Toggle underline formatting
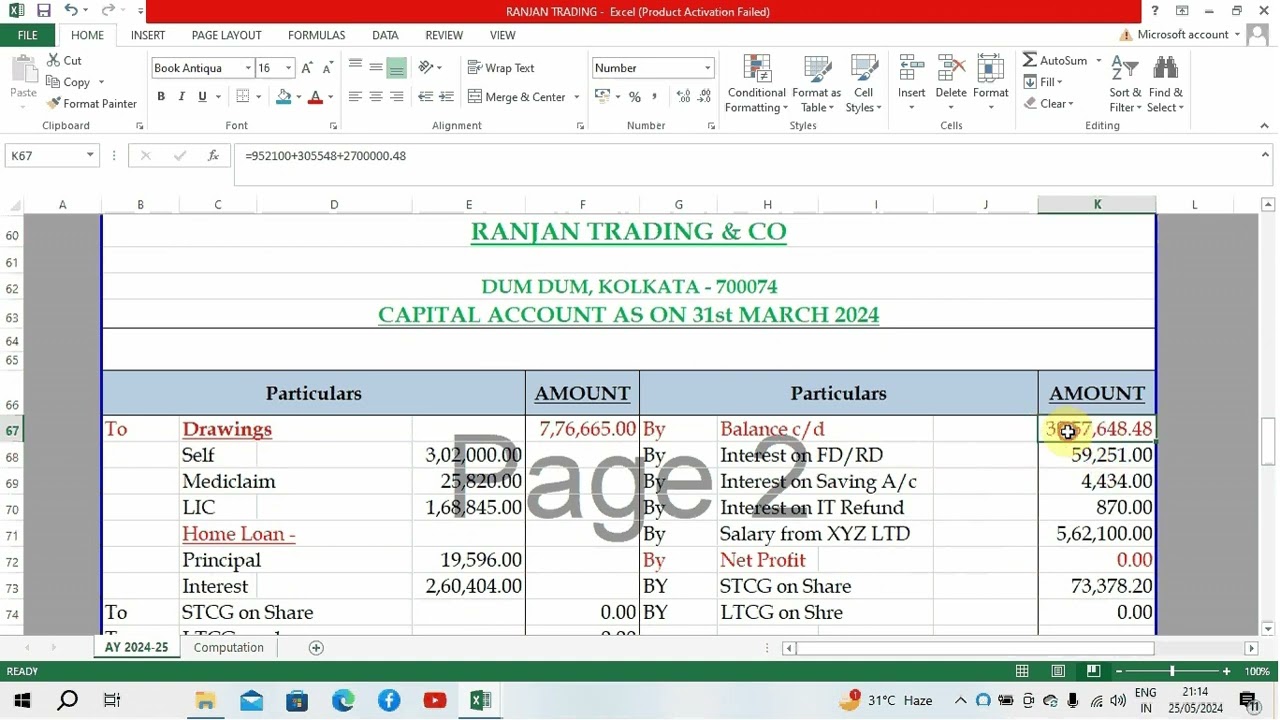 coord(202,97)
